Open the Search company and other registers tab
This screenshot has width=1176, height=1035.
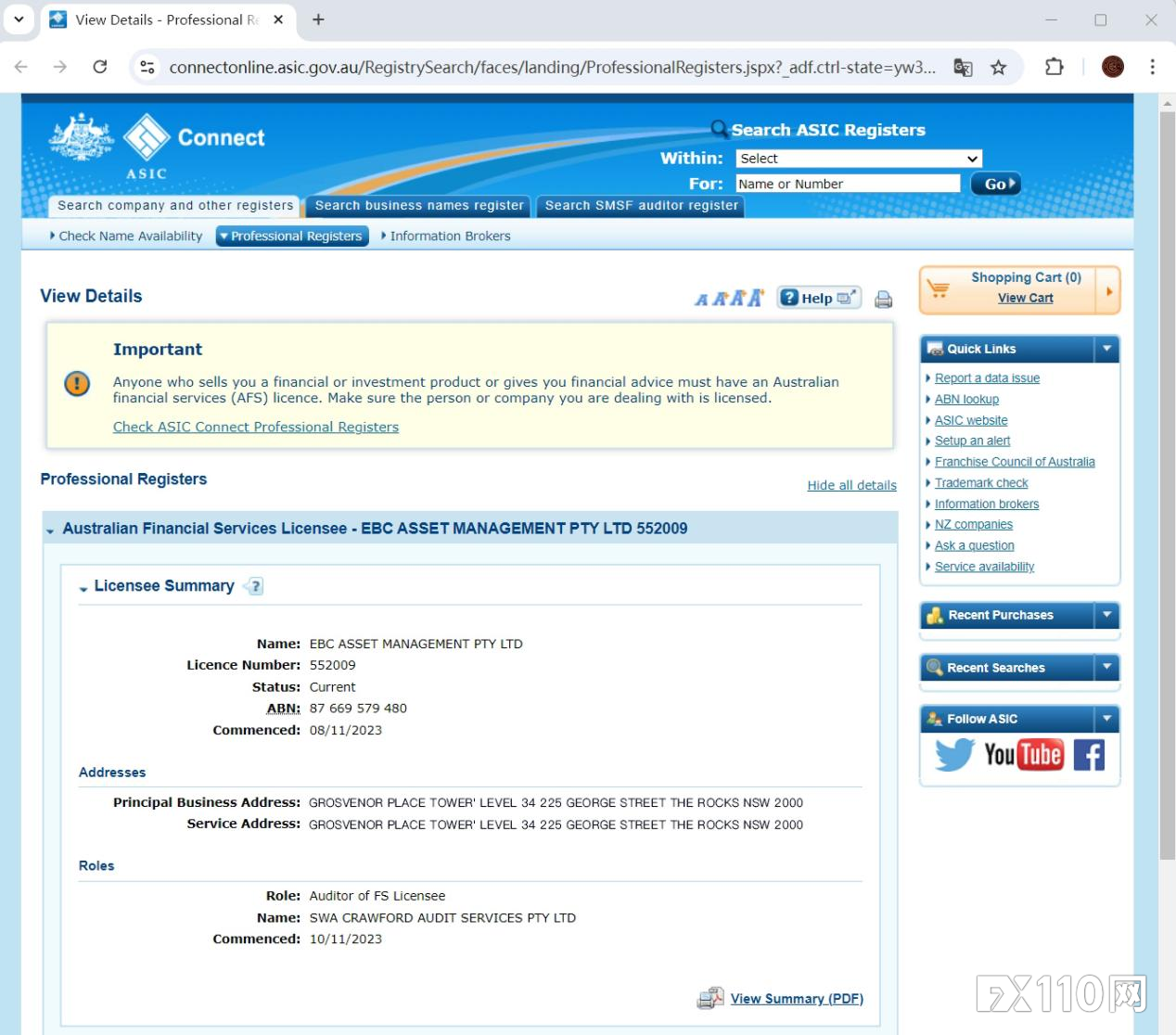click(175, 206)
